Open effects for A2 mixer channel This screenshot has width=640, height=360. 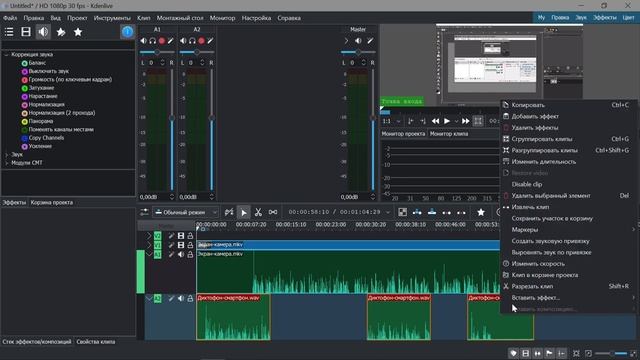click(210, 41)
